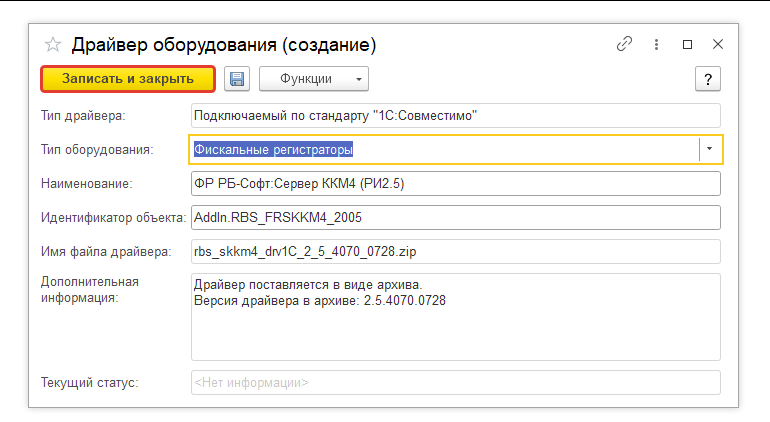Click the Наименование label
The height and width of the screenshot is (422, 770).
coord(86,183)
